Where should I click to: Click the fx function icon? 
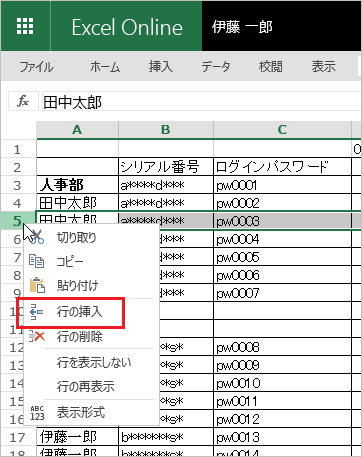[x=23, y=101]
